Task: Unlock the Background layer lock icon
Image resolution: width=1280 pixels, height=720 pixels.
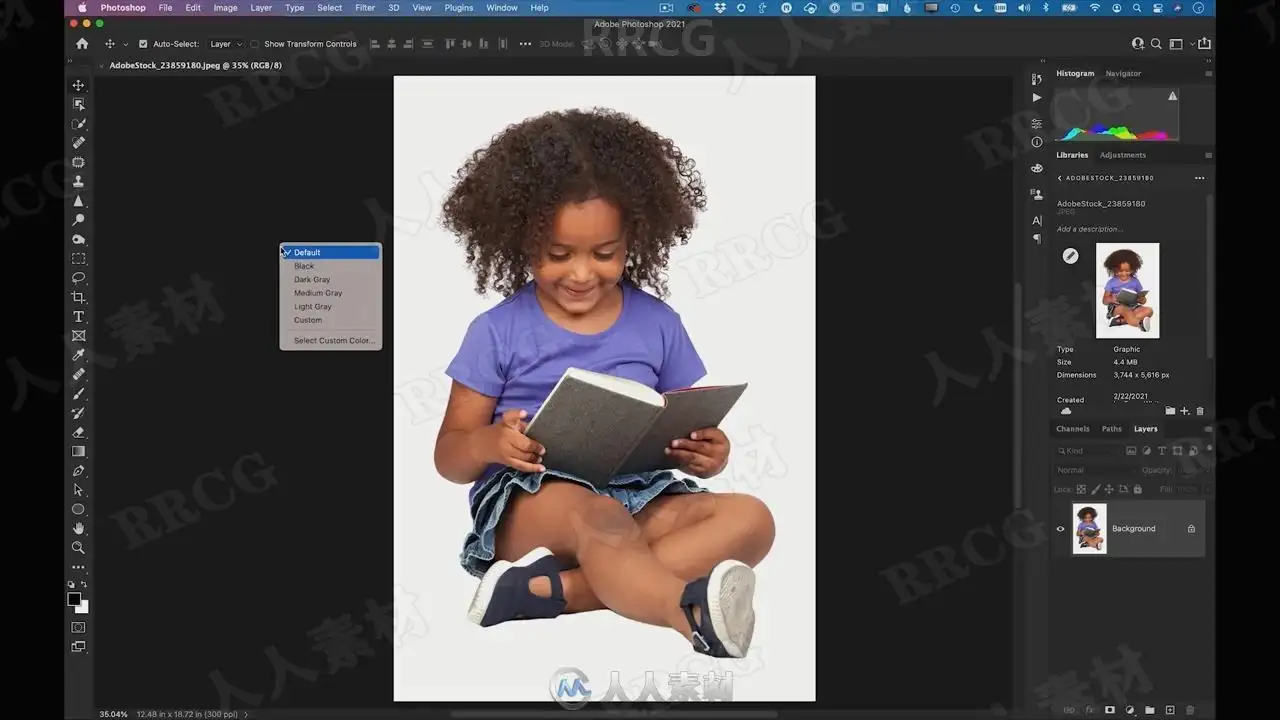Action: click(x=1191, y=529)
